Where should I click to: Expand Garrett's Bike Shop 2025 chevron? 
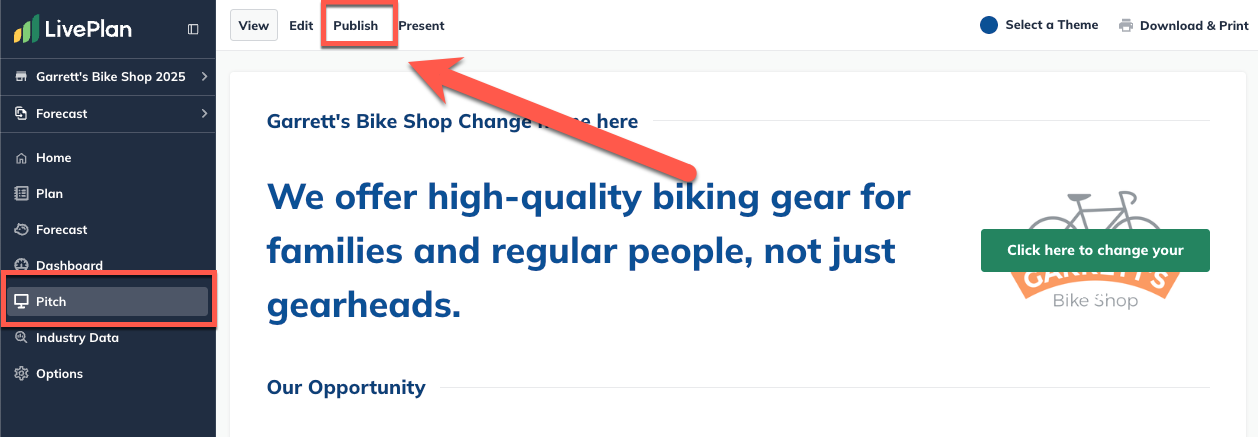[x=204, y=77]
